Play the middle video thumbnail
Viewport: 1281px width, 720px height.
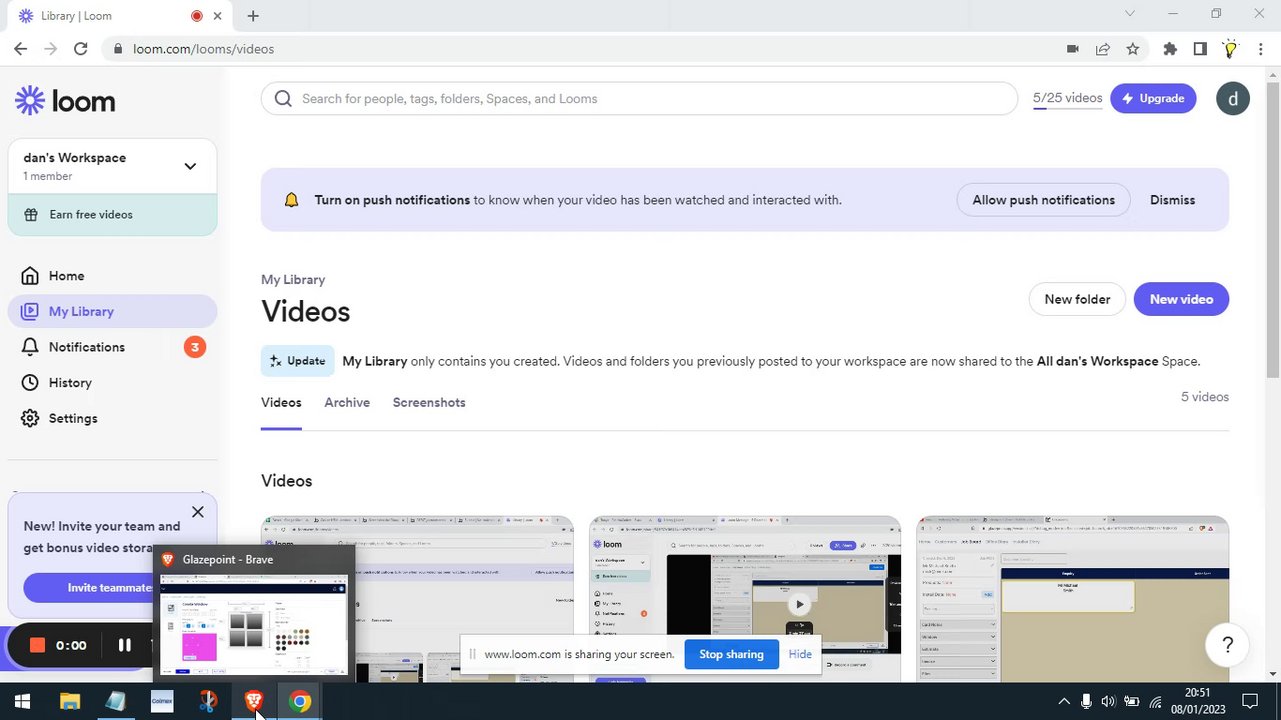click(x=799, y=604)
